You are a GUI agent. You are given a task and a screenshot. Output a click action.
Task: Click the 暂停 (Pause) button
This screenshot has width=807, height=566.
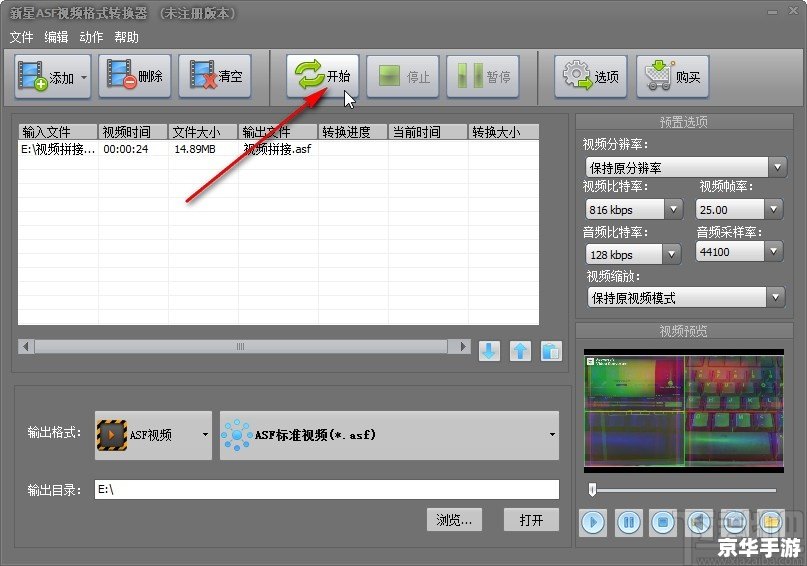pyautogui.click(x=482, y=77)
